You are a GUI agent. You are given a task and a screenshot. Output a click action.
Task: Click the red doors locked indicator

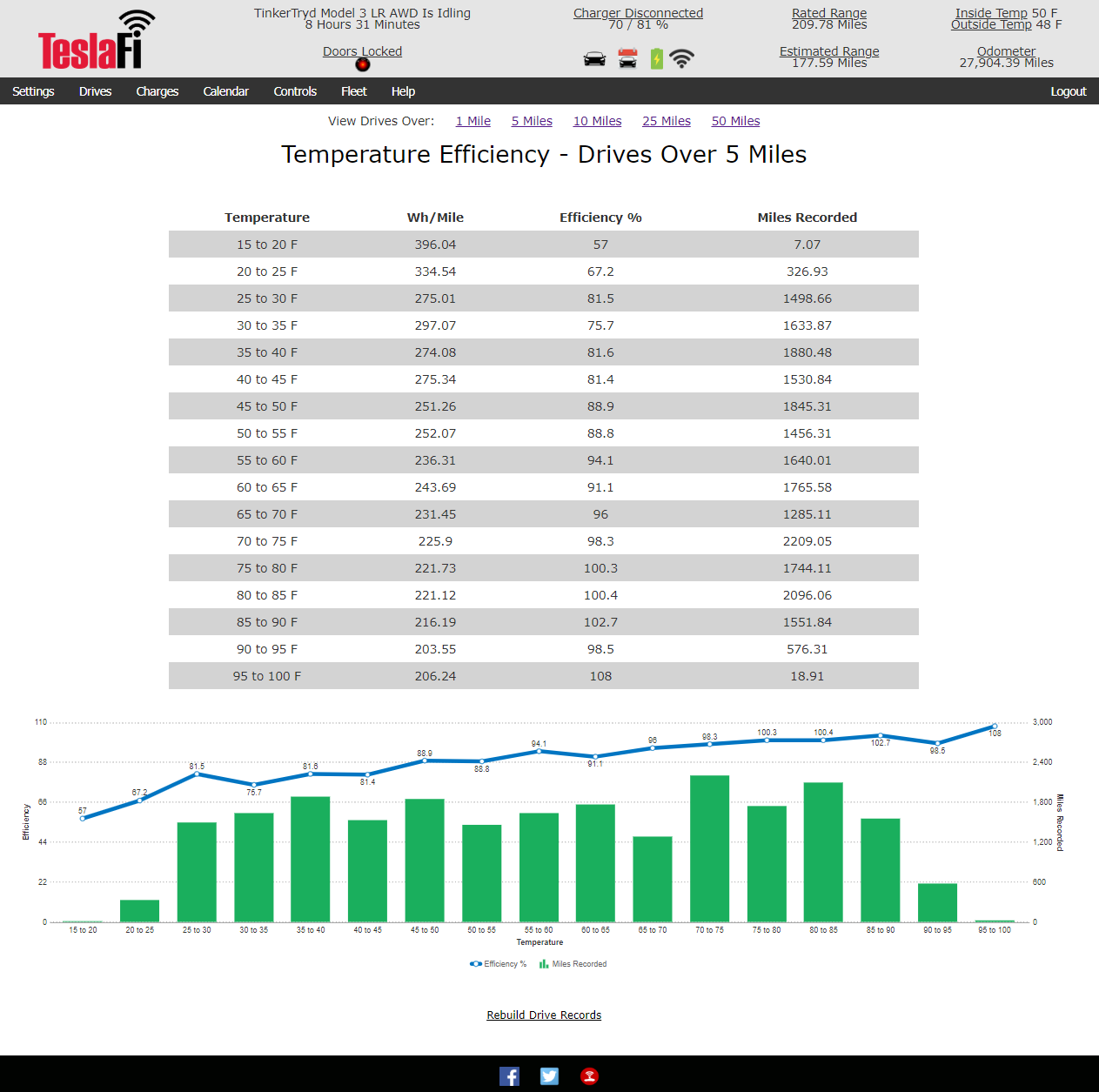(x=363, y=64)
